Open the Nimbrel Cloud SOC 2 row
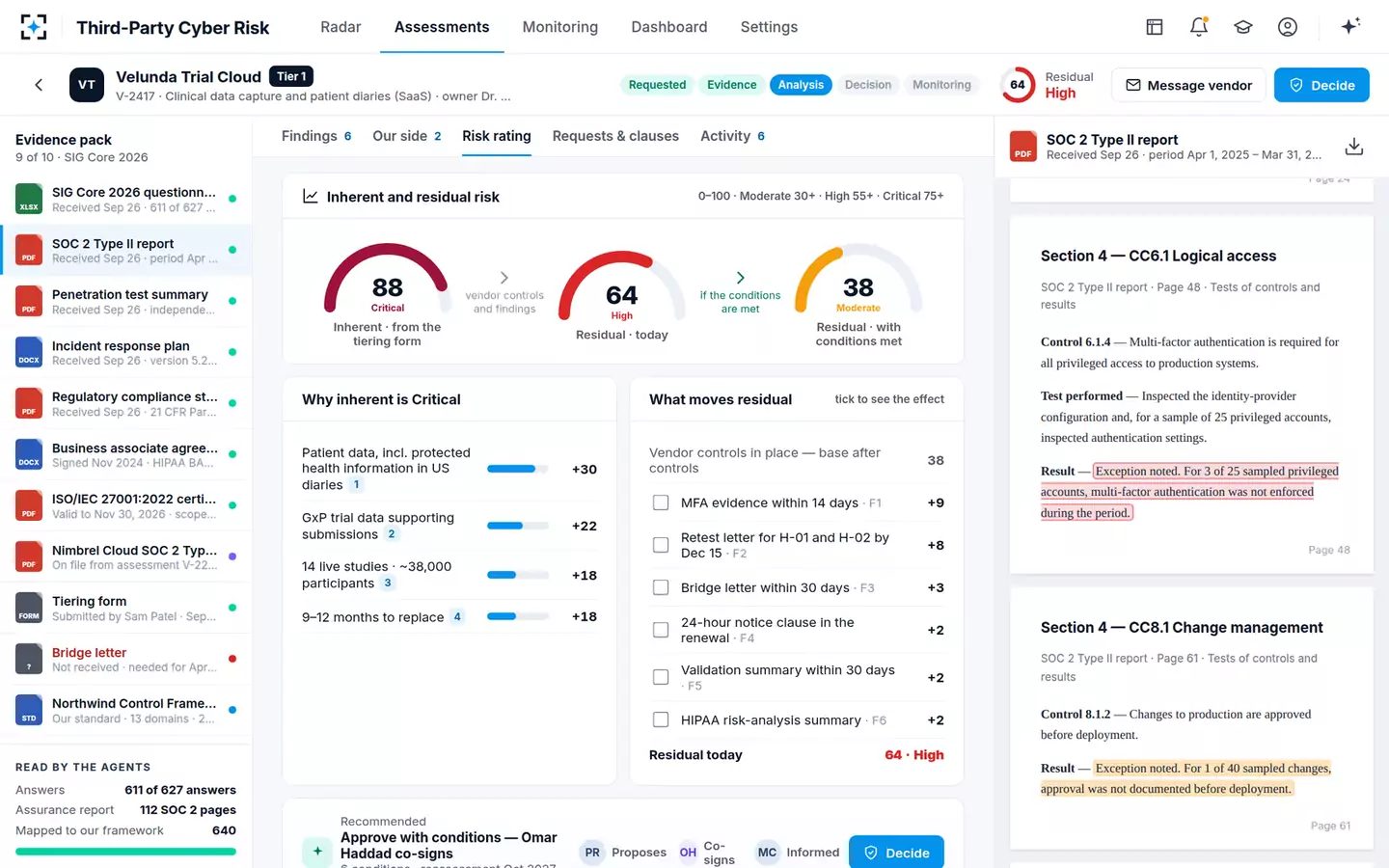Image resolution: width=1389 pixels, height=868 pixels. [125, 557]
